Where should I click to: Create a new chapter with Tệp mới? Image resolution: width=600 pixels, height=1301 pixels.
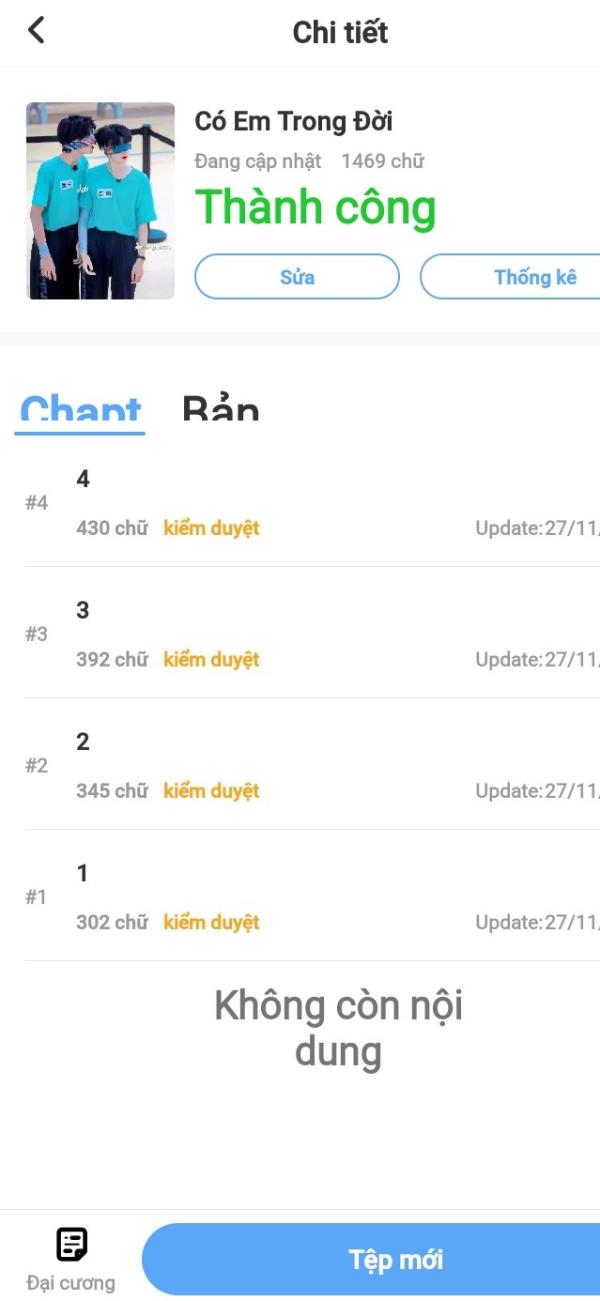371,1260
